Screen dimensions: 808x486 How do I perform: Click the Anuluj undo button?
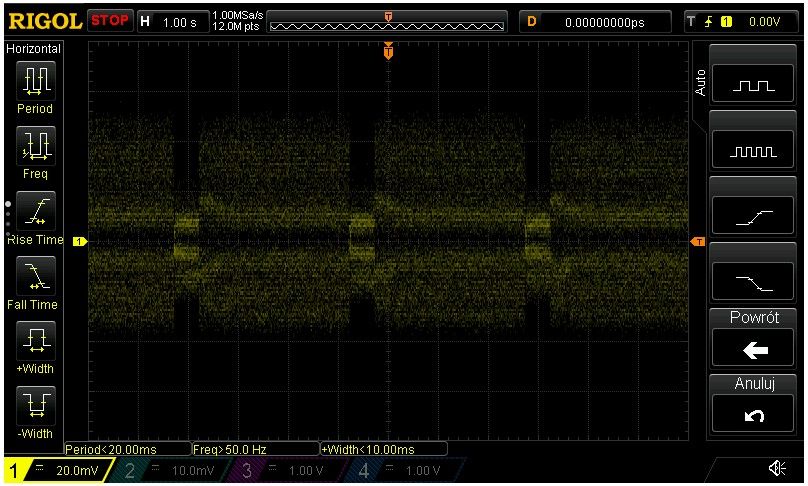(x=753, y=414)
